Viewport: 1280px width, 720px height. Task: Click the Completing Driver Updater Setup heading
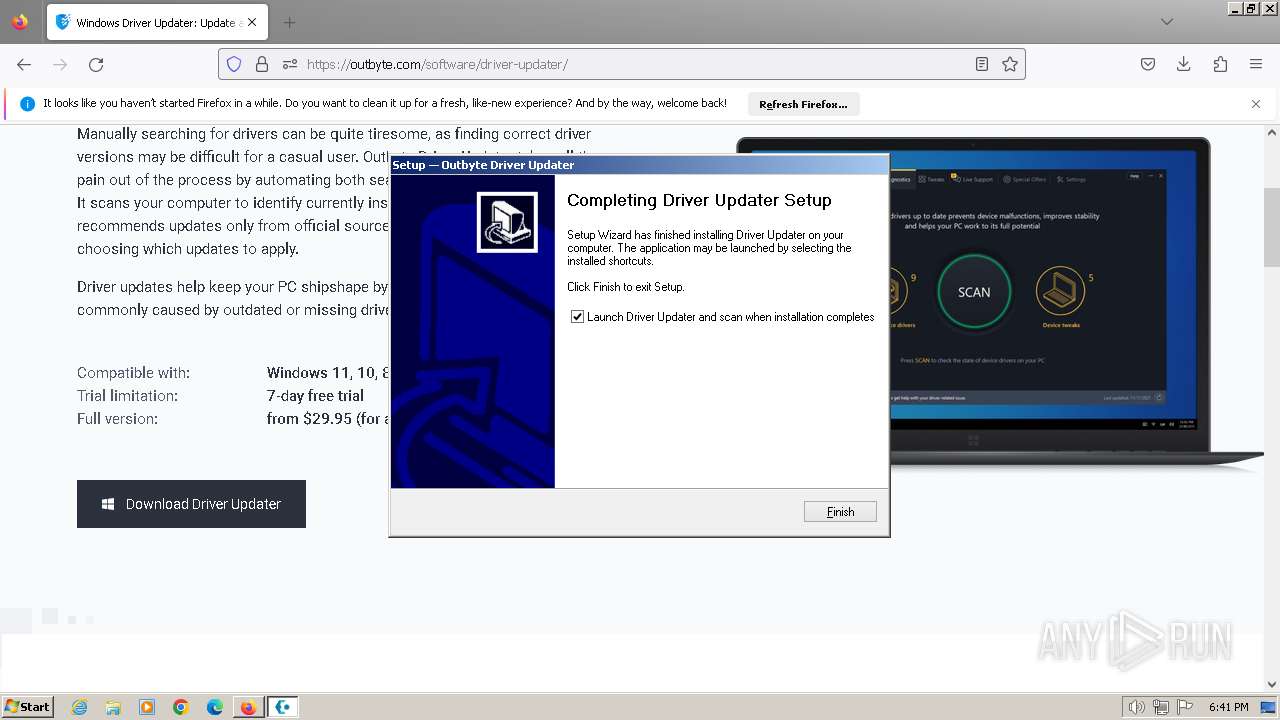[x=699, y=200]
